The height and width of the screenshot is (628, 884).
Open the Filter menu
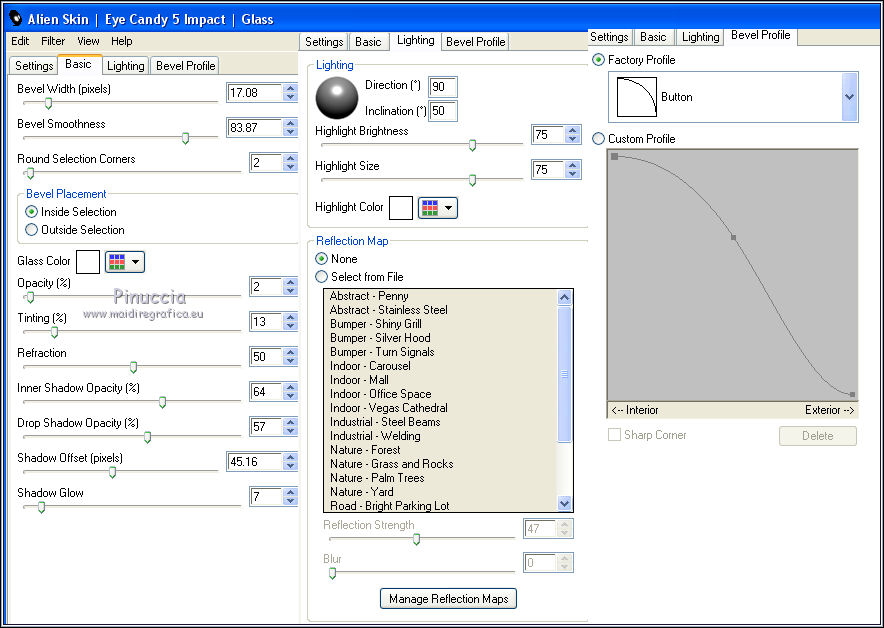pos(53,41)
